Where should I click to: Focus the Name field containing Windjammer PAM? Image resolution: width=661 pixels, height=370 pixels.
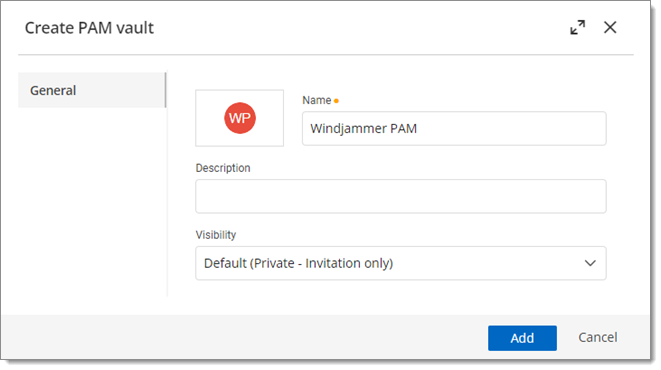(454, 129)
